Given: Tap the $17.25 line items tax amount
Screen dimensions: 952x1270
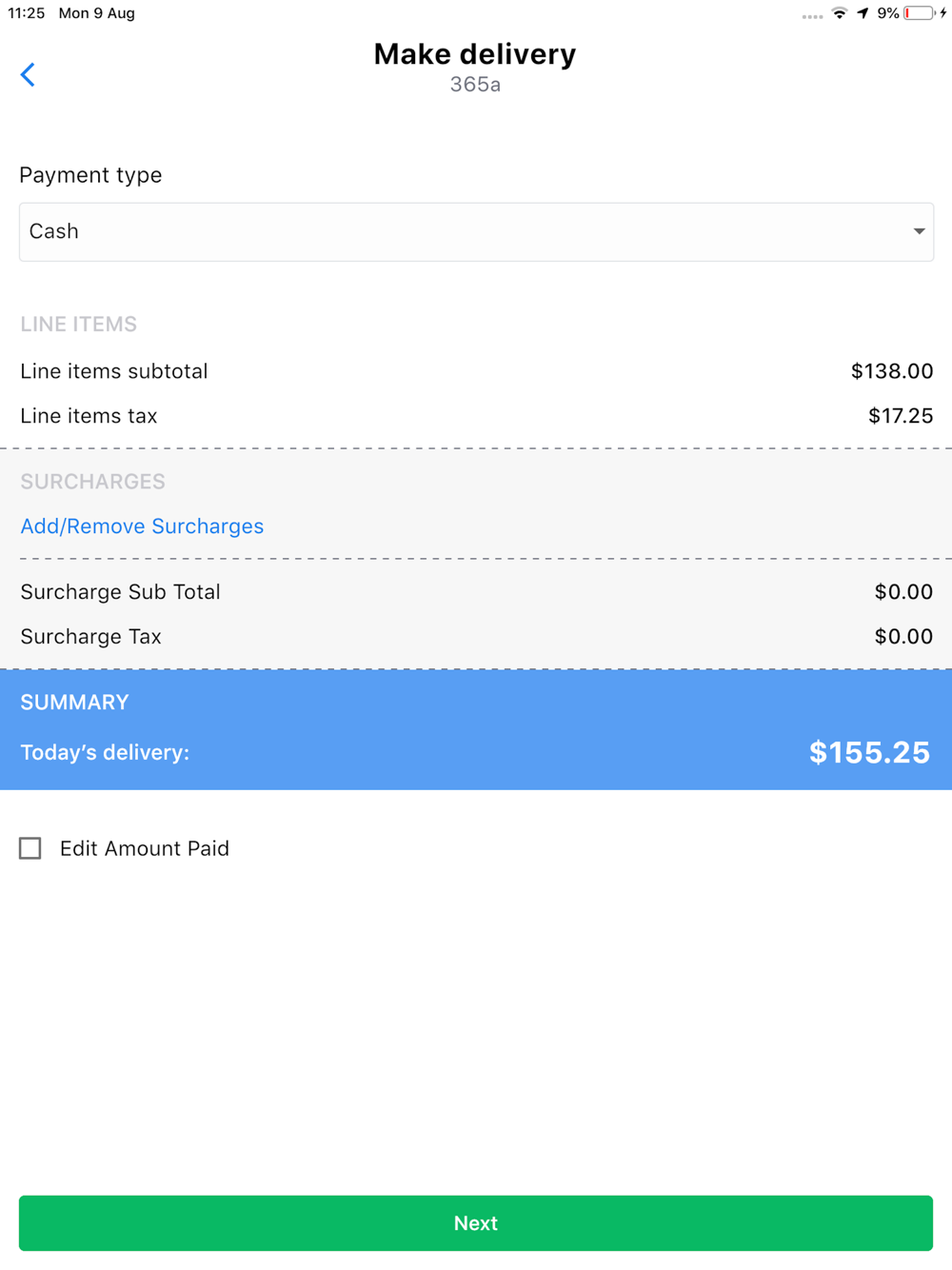Looking at the screenshot, I should tap(900, 416).
